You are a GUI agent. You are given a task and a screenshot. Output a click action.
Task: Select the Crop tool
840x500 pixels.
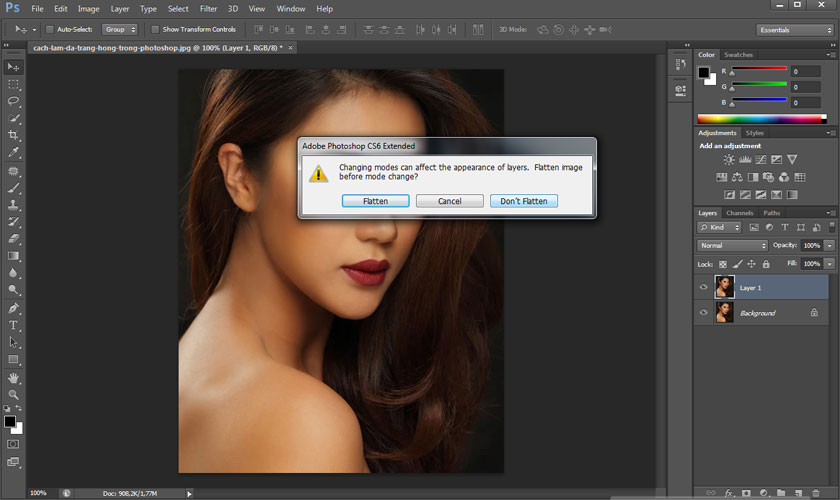pos(14,136)
